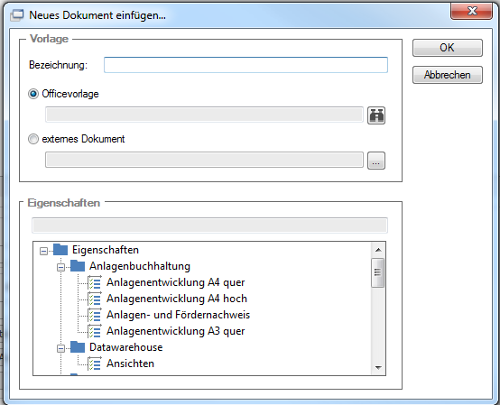Viewport: 500px width, 405px height.
Task: Select the Officevorlage radio button
Action: 33,94
